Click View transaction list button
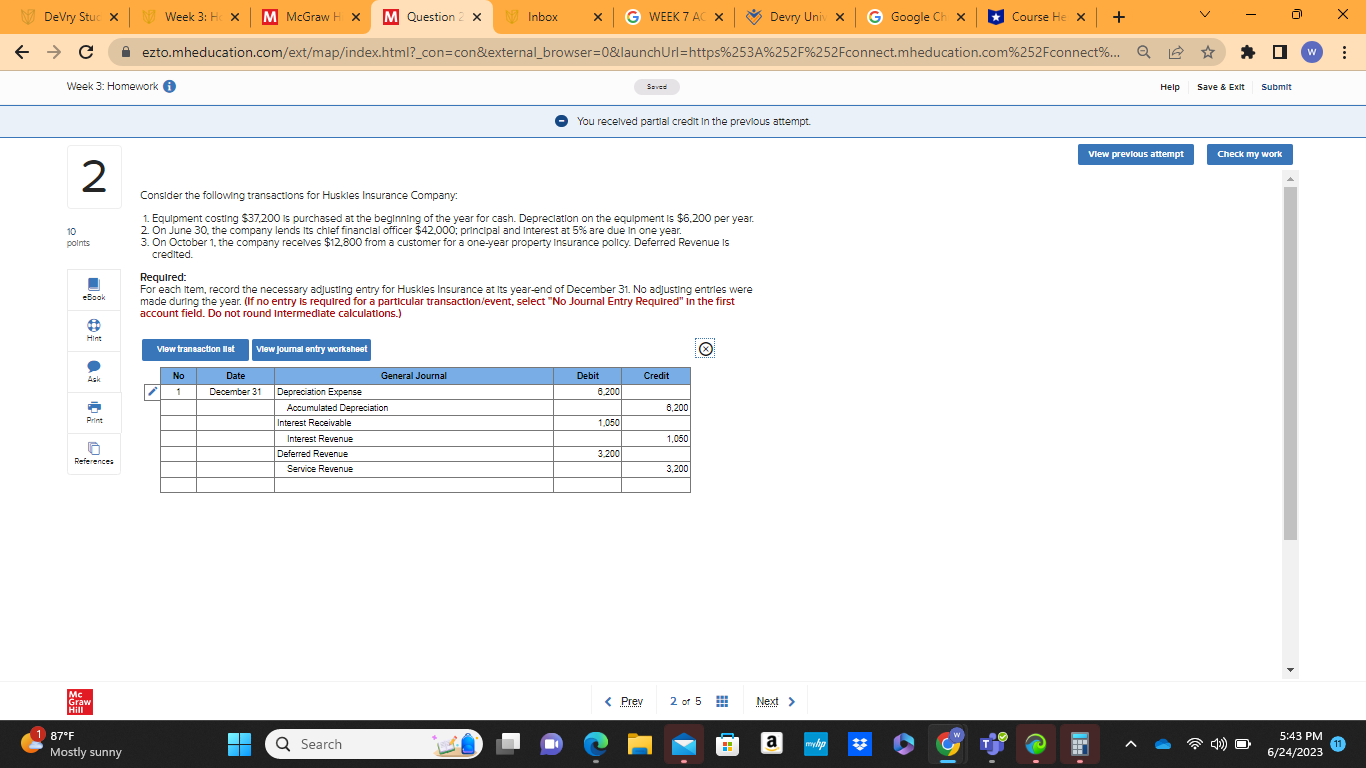The width and height of the screenshot is (1366, 768). click(196, 349)
